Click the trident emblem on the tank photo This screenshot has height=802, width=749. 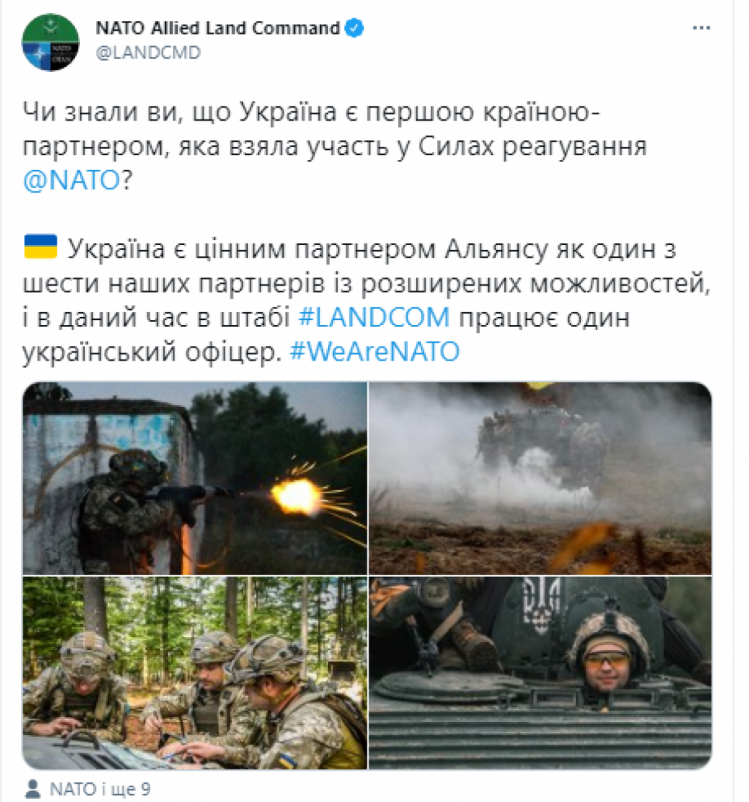(540, 606)
